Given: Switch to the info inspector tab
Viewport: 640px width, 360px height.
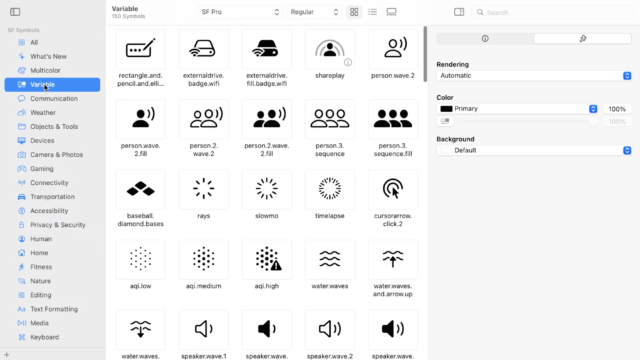Looking at the screenshot, I should point(485,38).
